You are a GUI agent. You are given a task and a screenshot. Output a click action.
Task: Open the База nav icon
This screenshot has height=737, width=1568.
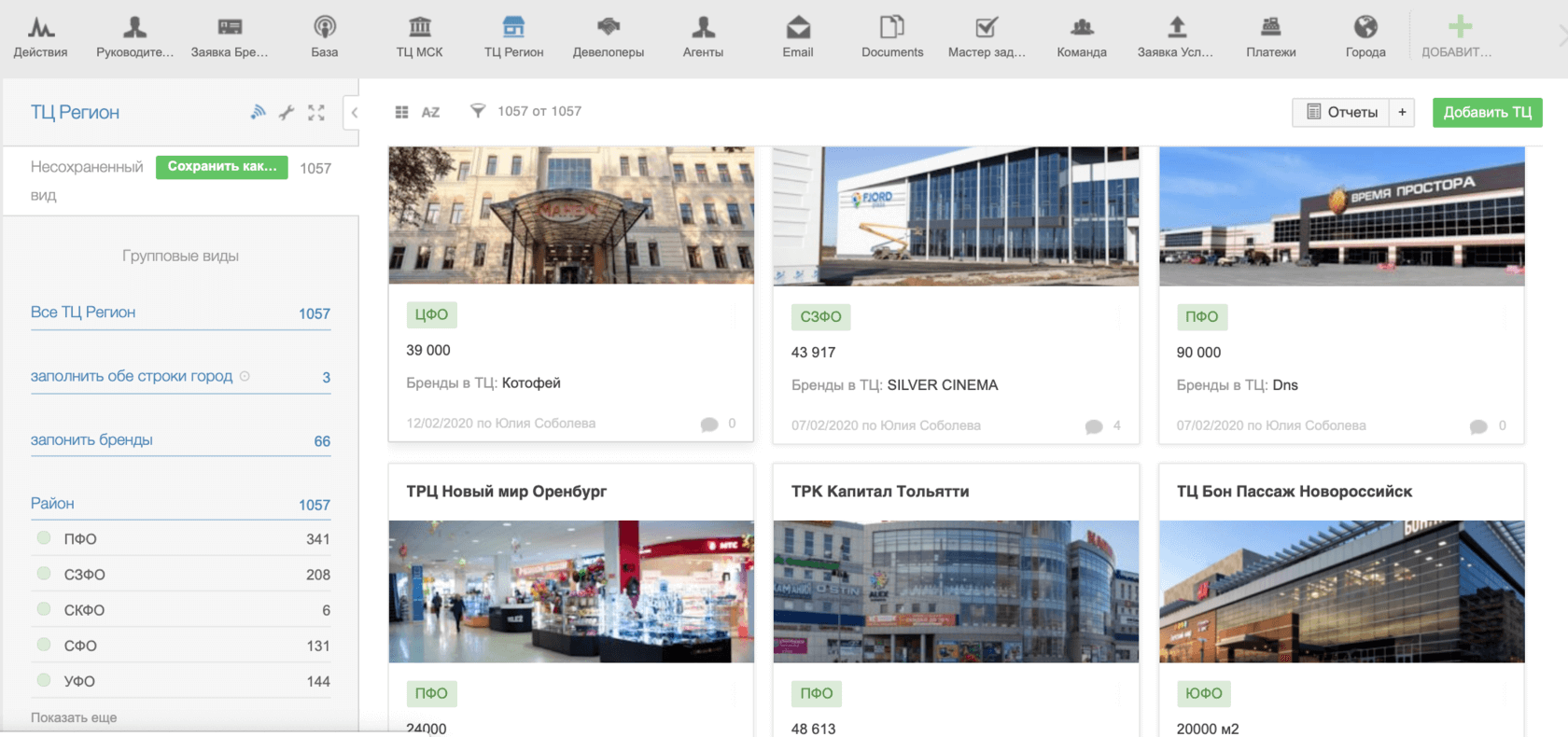click(x=325, y=27)
